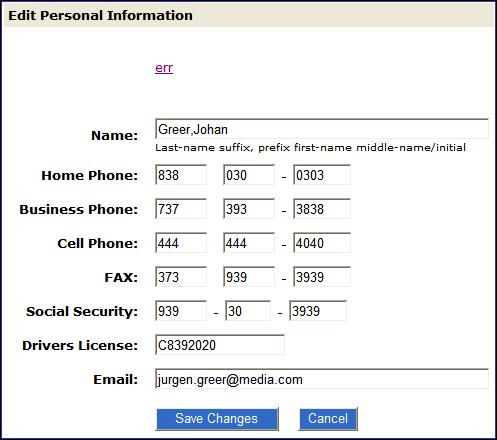
Task: Click Cell Phone prefix middle field
Action: [x=249, y=243]
